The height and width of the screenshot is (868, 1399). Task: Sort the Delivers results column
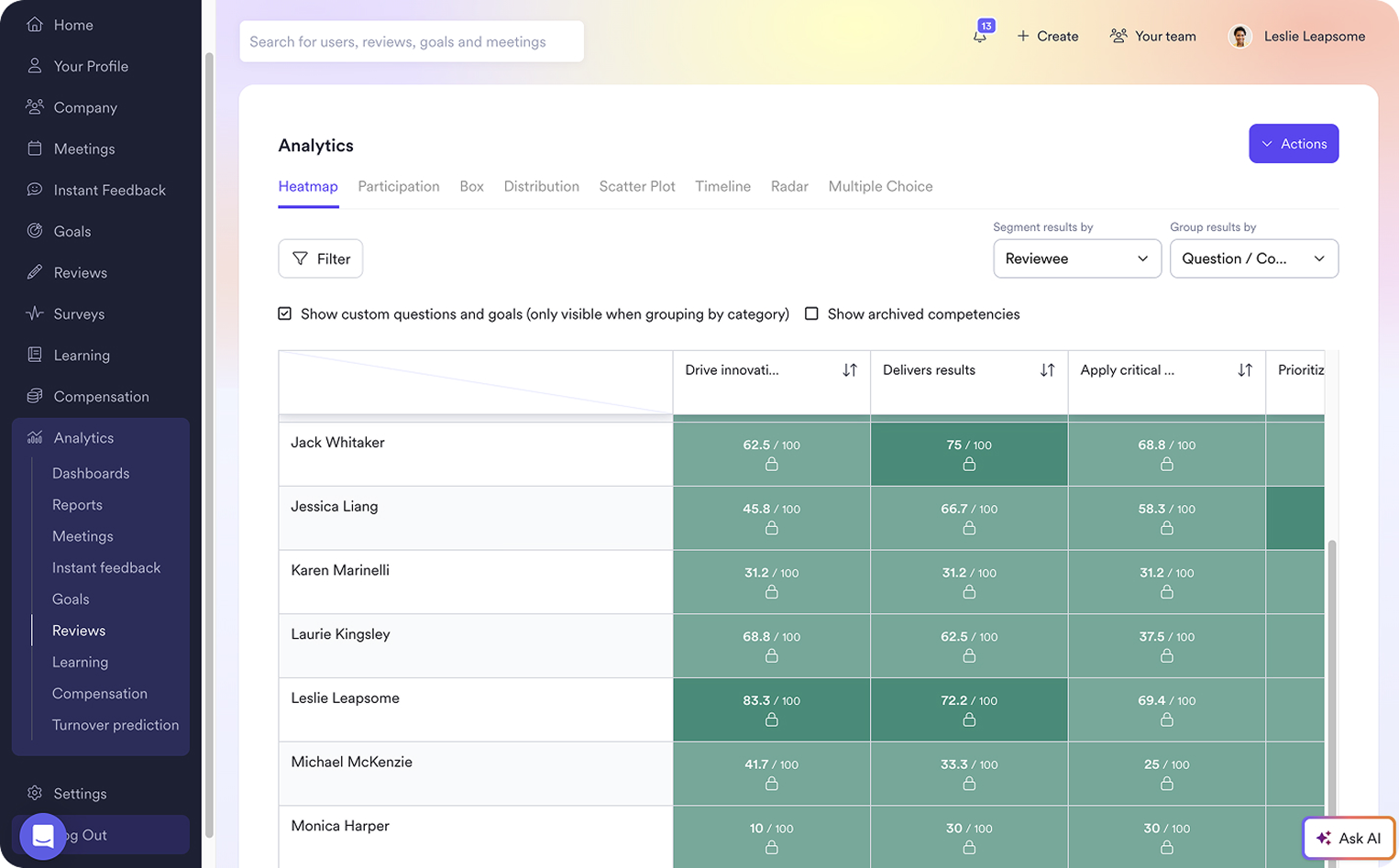[1046, 369]
